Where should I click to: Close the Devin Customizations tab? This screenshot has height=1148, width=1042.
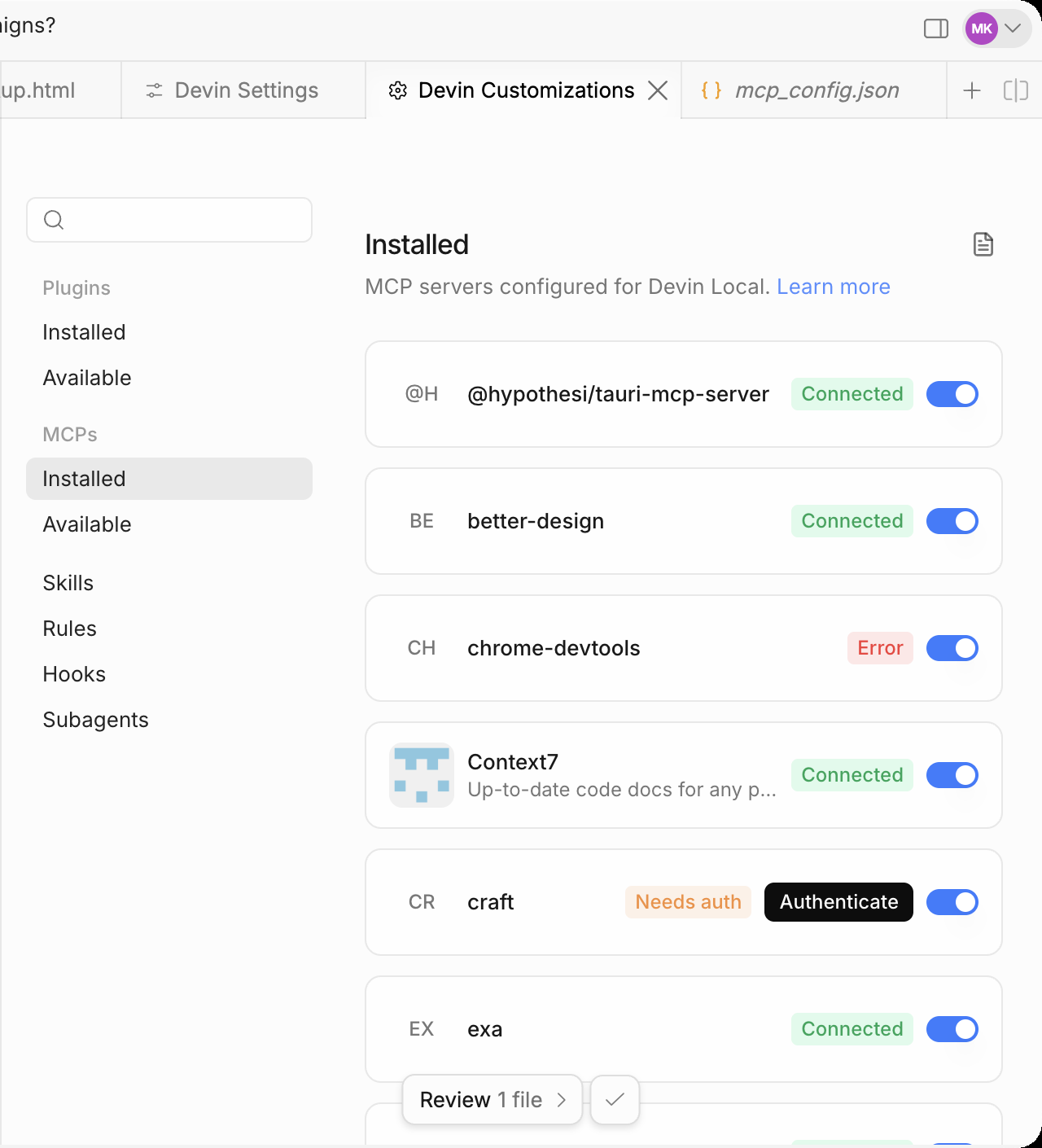[x=658, y=90]
